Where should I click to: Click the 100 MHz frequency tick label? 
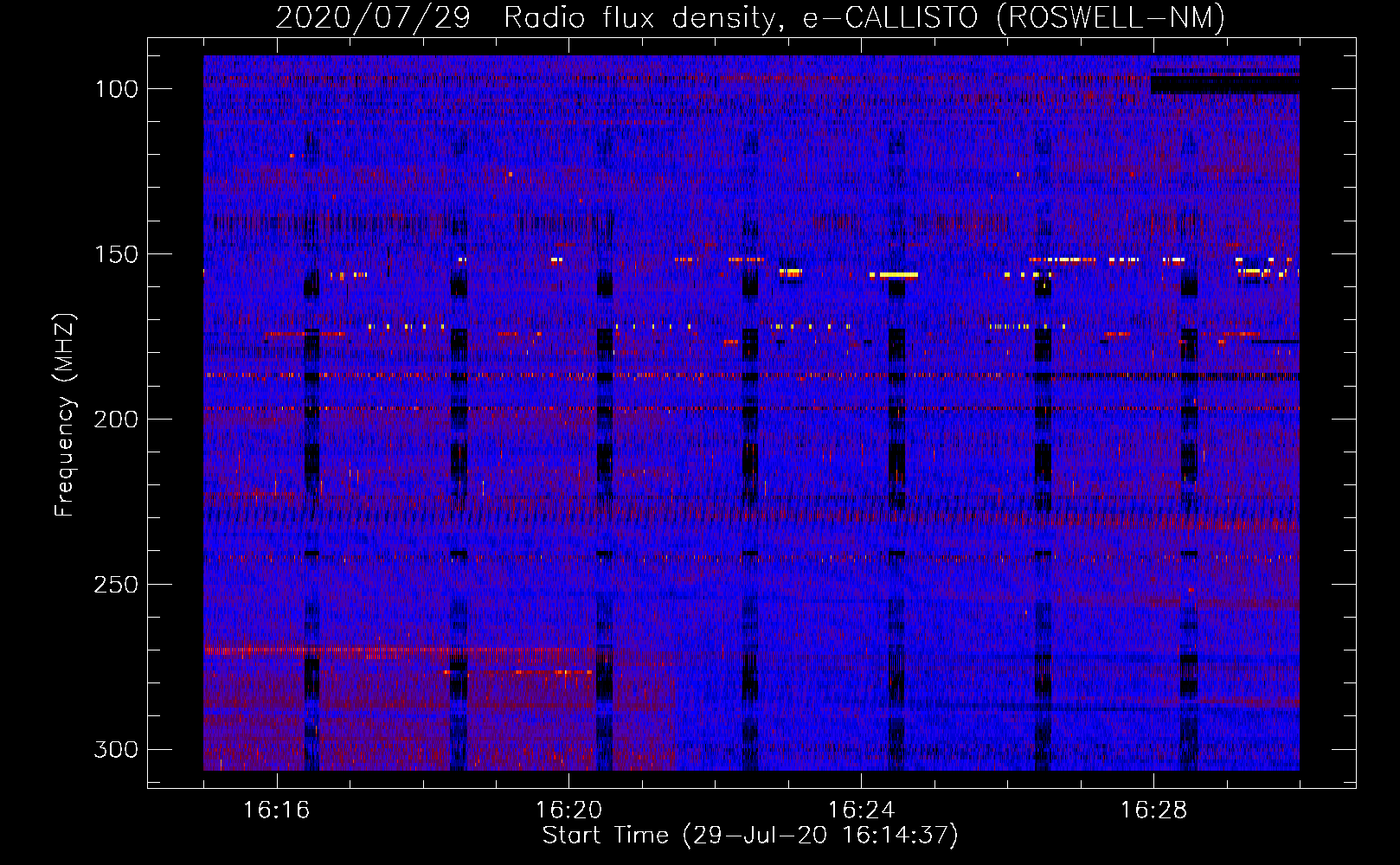coord(116,89)
